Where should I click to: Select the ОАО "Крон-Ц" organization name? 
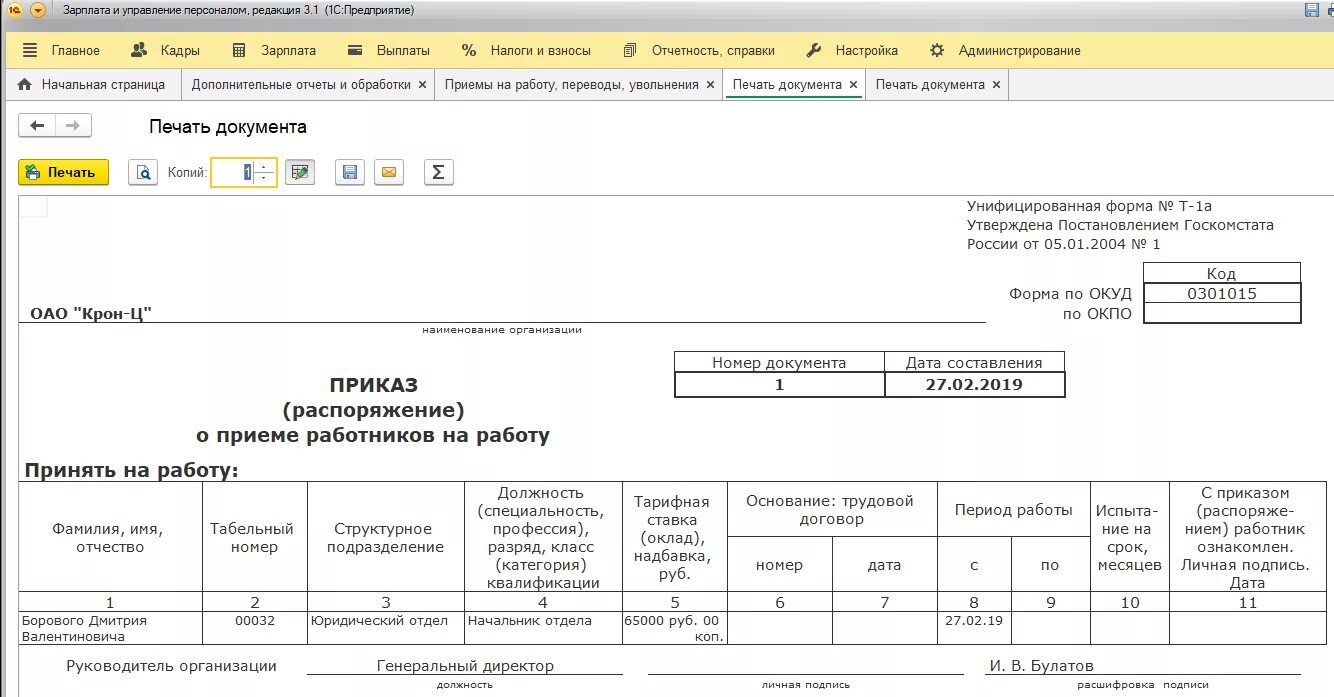[91, 314]
